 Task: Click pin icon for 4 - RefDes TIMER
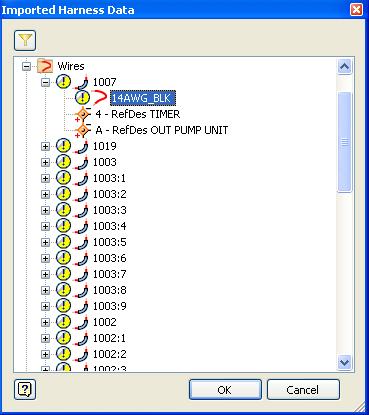click(83, 114)
